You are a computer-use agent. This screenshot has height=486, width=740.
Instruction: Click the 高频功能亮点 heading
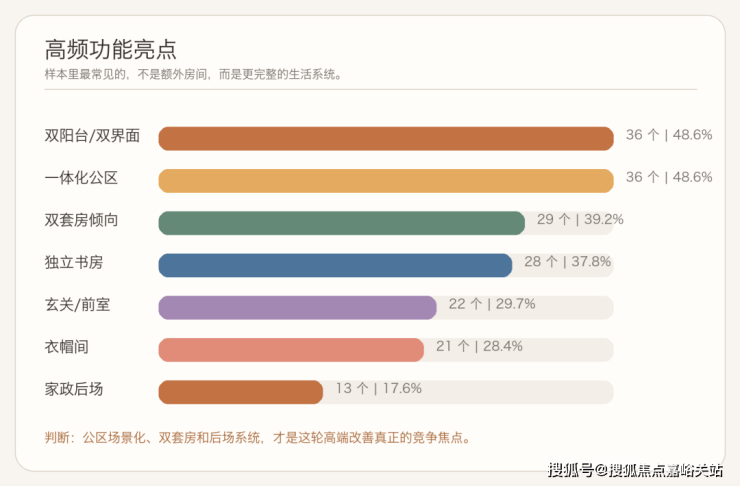tap(111, 50)
